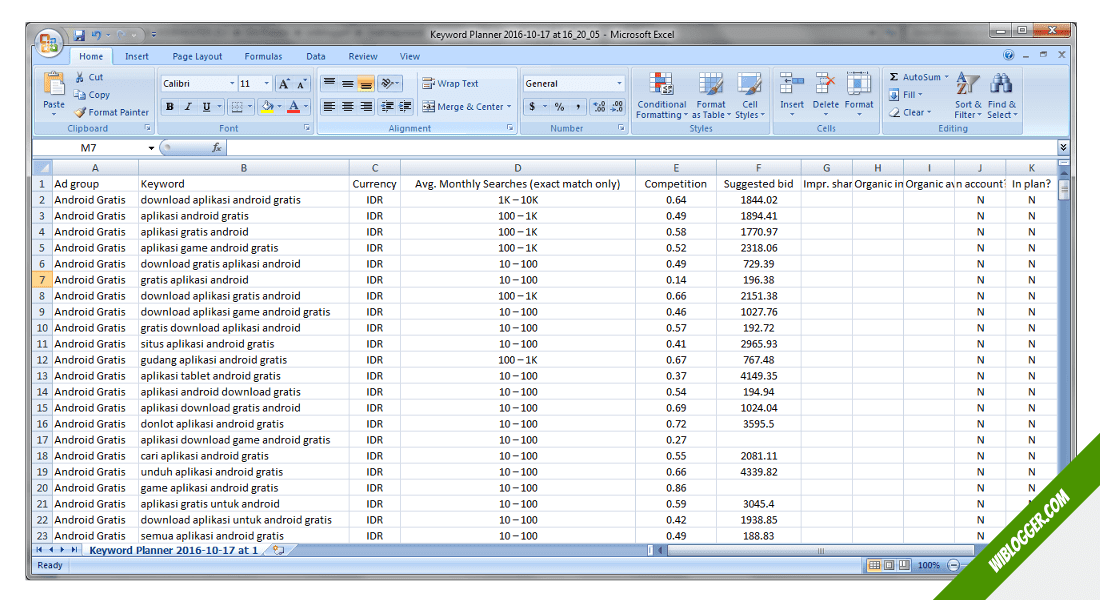Toggle Center horizontal alignment

[347, 107]
